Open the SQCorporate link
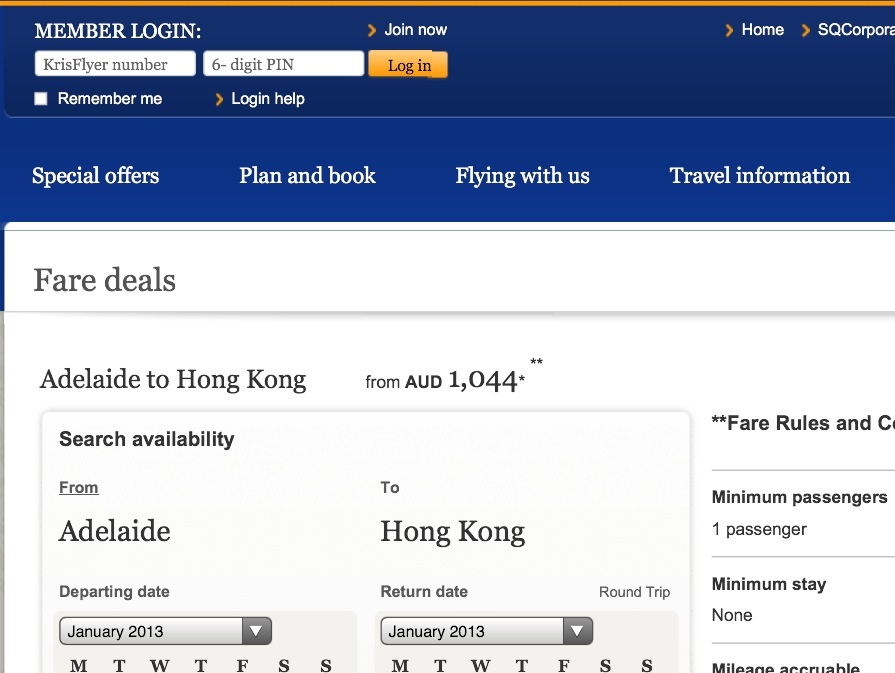This screenshot has width=895, height=673. 855,30
